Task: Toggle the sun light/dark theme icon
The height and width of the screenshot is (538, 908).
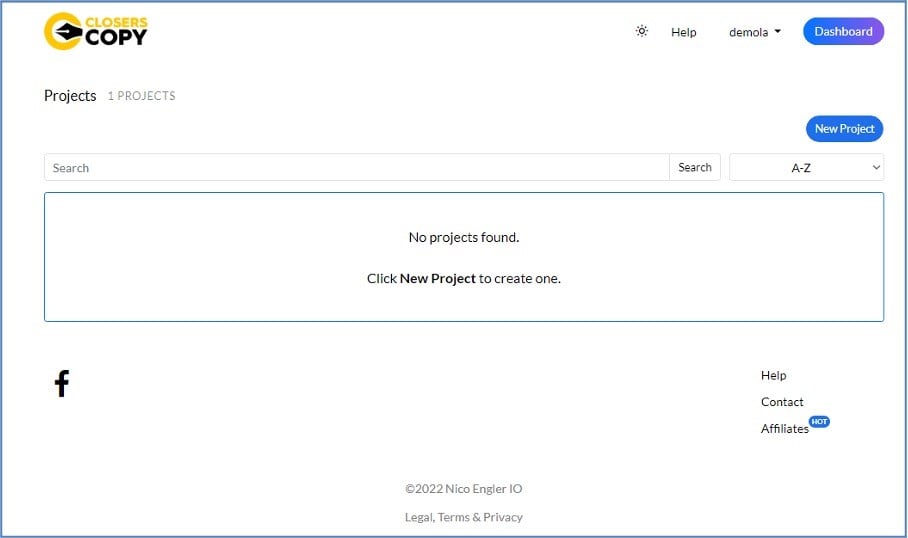Action: pos(642,31)
